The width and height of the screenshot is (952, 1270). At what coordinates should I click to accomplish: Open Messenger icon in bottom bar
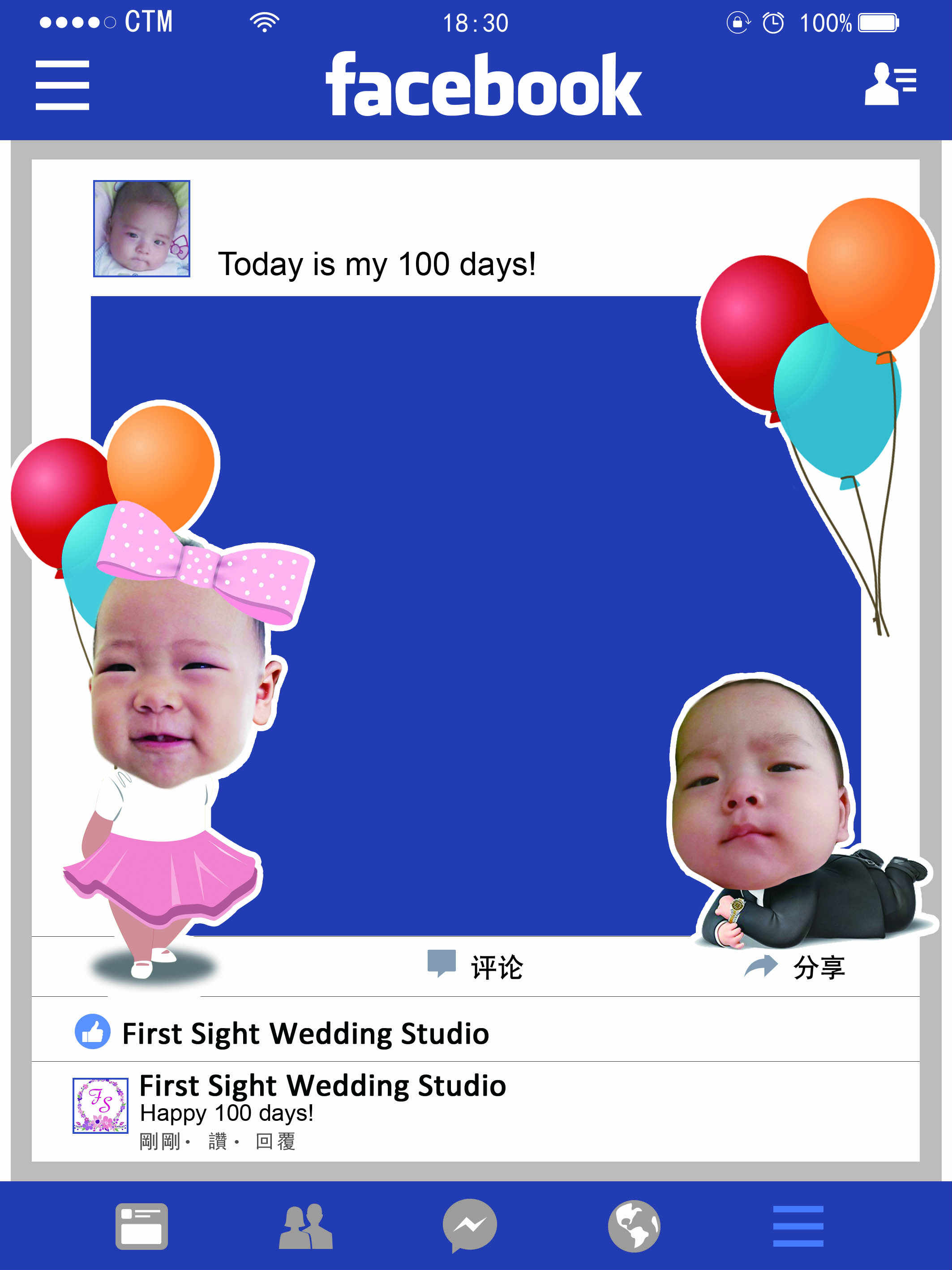(469, 1225)
